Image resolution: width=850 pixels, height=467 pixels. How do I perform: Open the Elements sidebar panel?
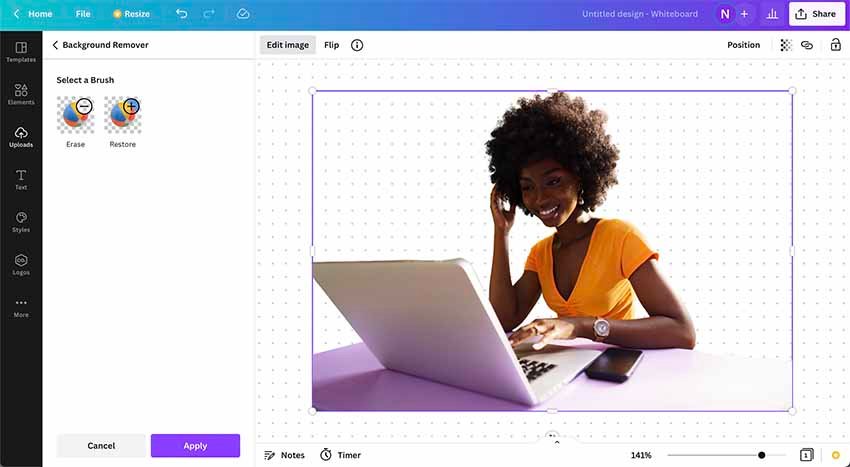[x=21, y=94]
